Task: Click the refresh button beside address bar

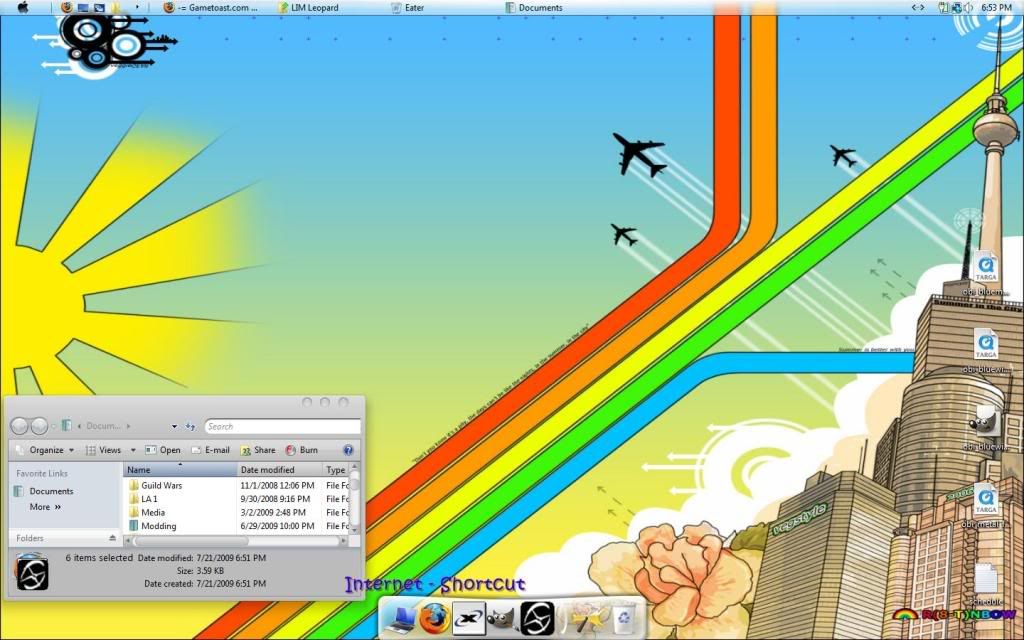Action: click(190, 426)
